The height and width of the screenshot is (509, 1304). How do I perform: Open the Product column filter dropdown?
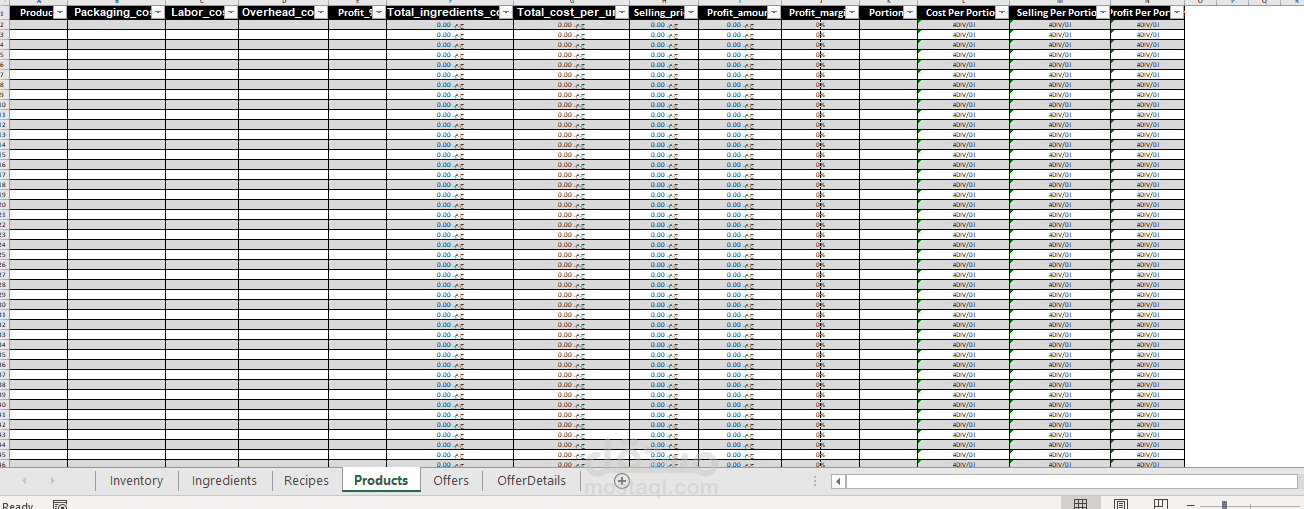(60, 13)
